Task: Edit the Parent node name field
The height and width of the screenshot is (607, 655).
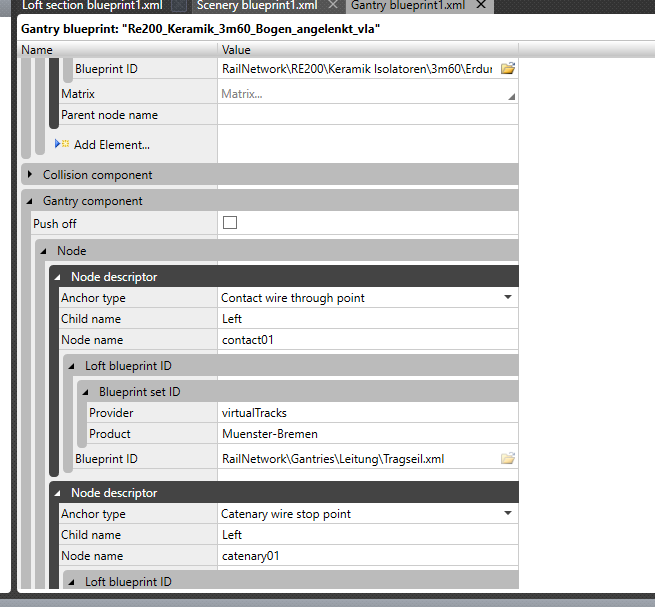Action: 368,114
